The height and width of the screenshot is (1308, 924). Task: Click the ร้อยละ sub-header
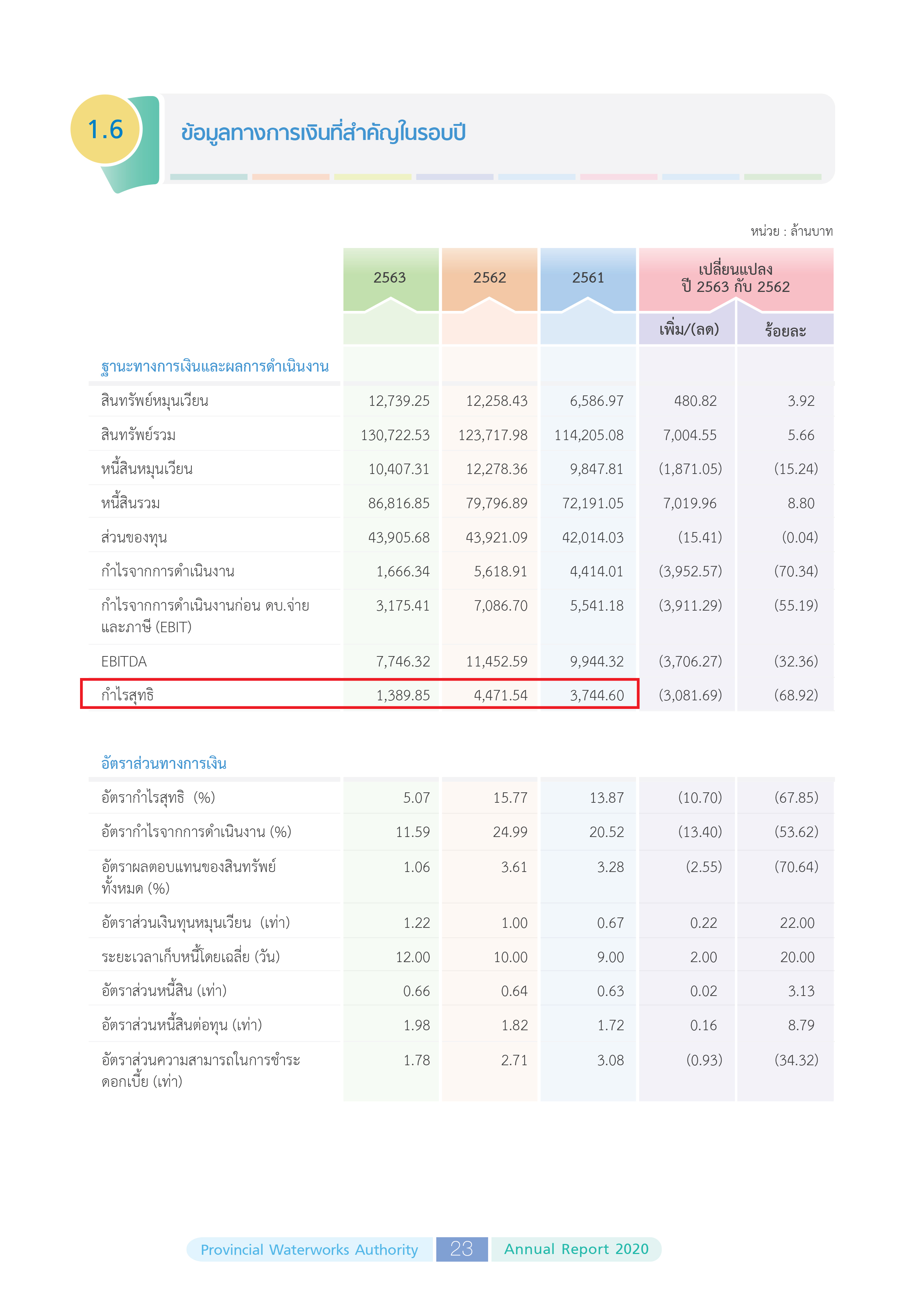(x=785, y=331)
